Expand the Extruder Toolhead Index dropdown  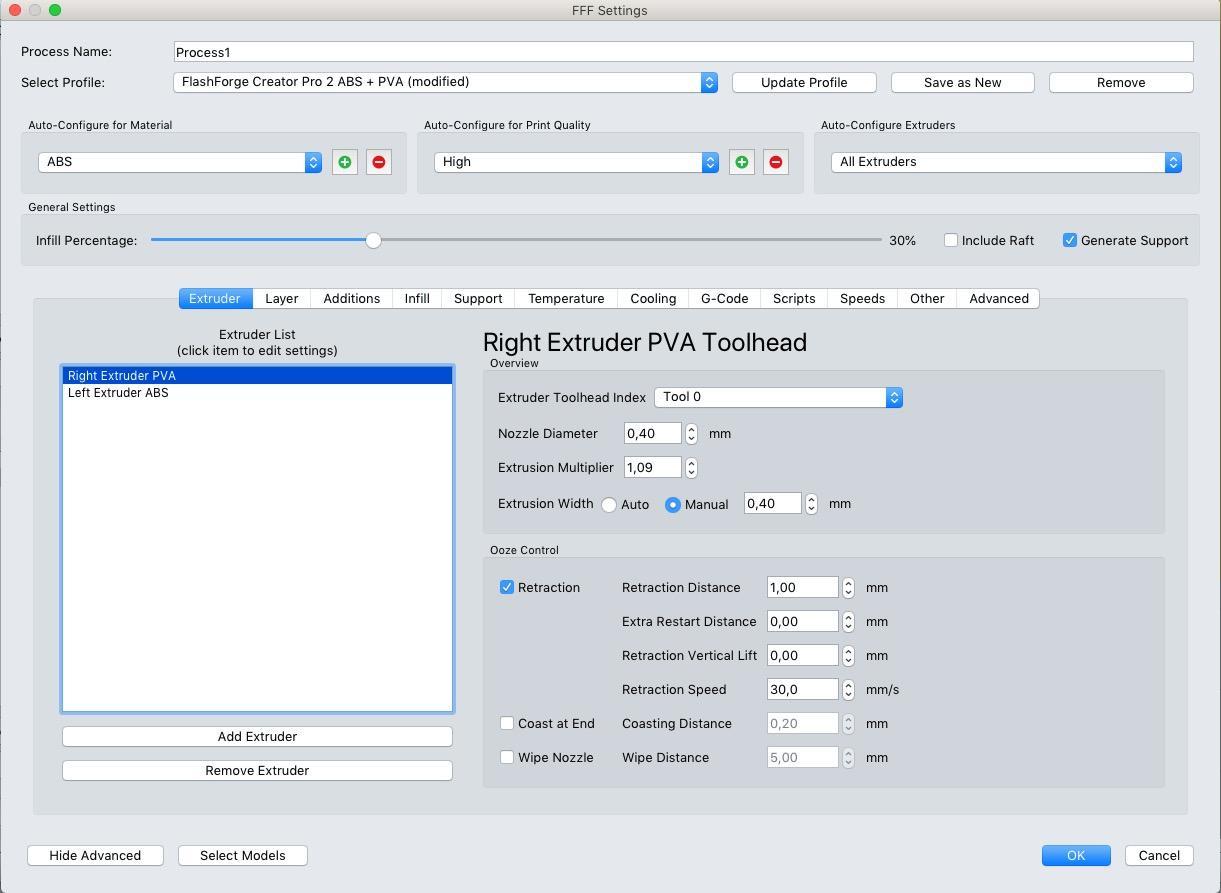[778, 398]
